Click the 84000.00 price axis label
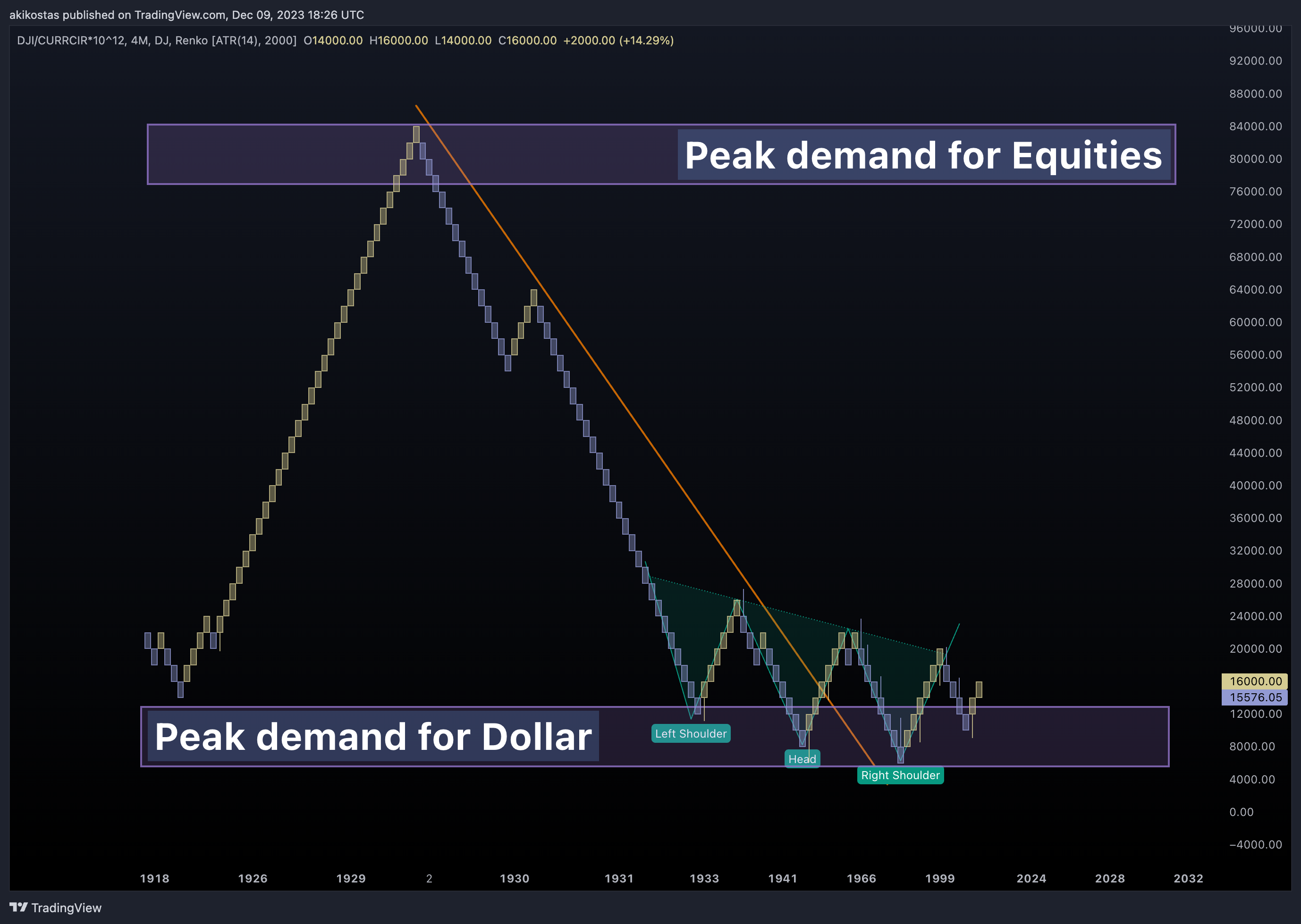The width and height of the screenshot is (1301, 924). coord(1256,126)
